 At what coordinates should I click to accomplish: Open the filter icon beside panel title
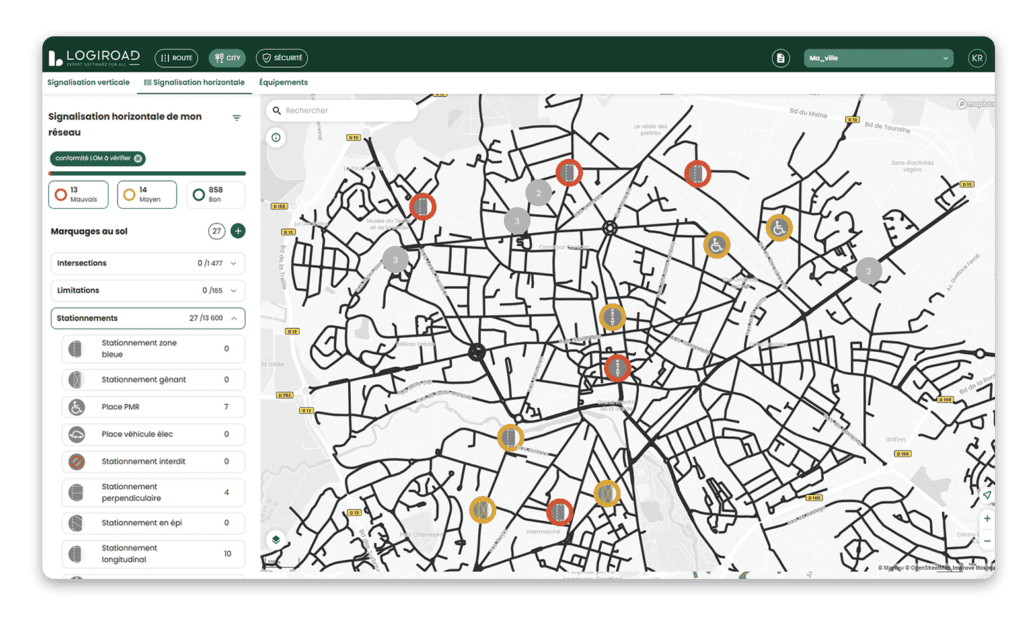[x=236, y=118]
